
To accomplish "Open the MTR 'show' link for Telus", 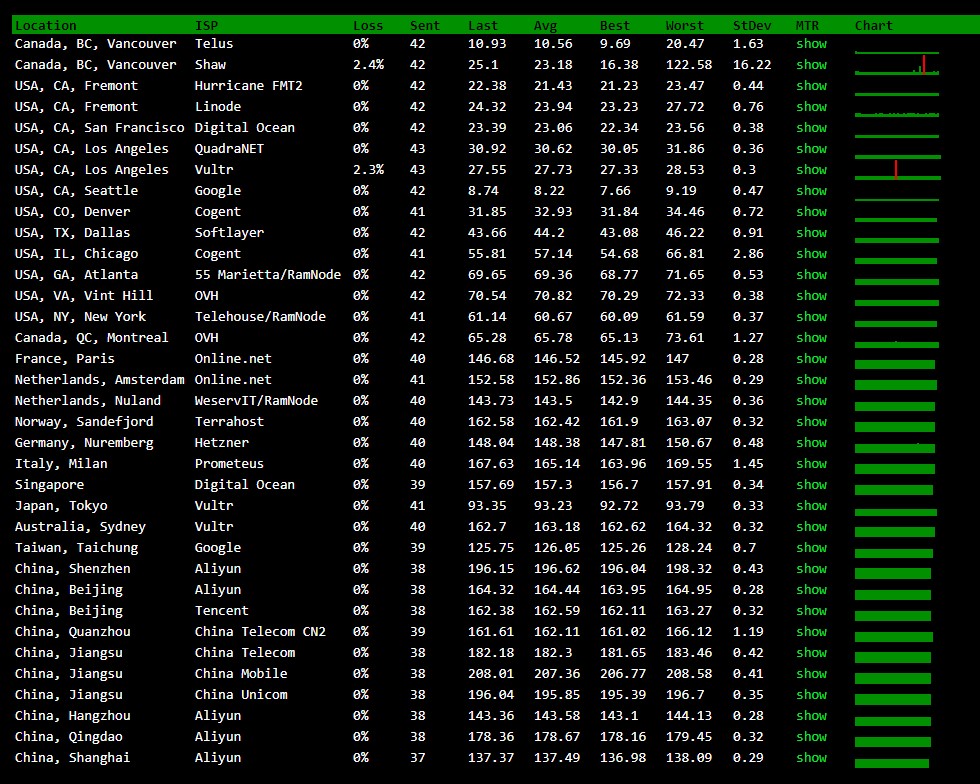I will (811, 44).
